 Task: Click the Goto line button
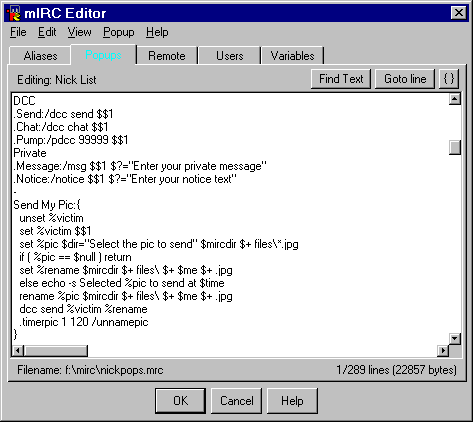[x=405, y=79]
